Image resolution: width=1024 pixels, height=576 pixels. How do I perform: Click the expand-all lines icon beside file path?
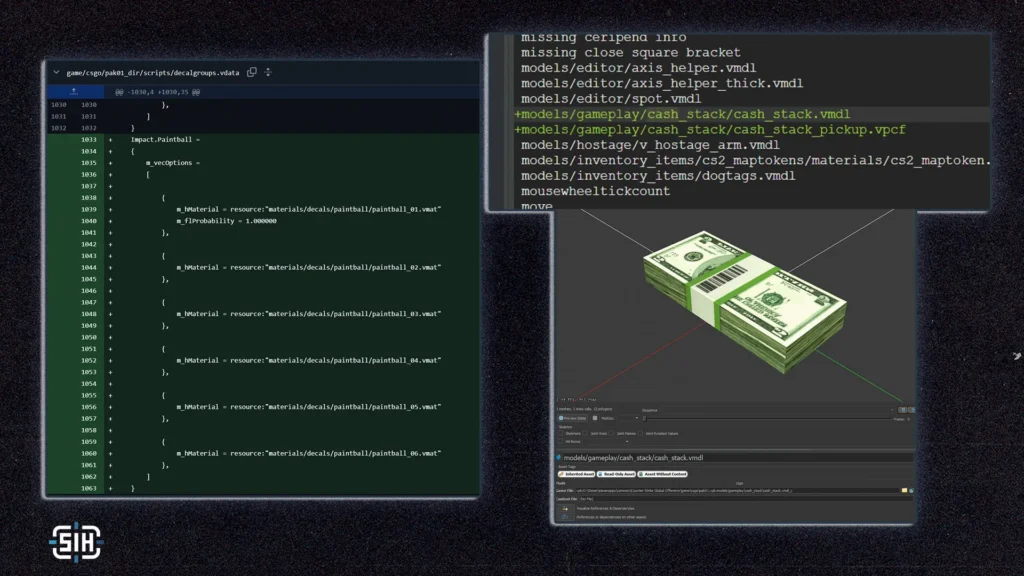click(268, 72)
